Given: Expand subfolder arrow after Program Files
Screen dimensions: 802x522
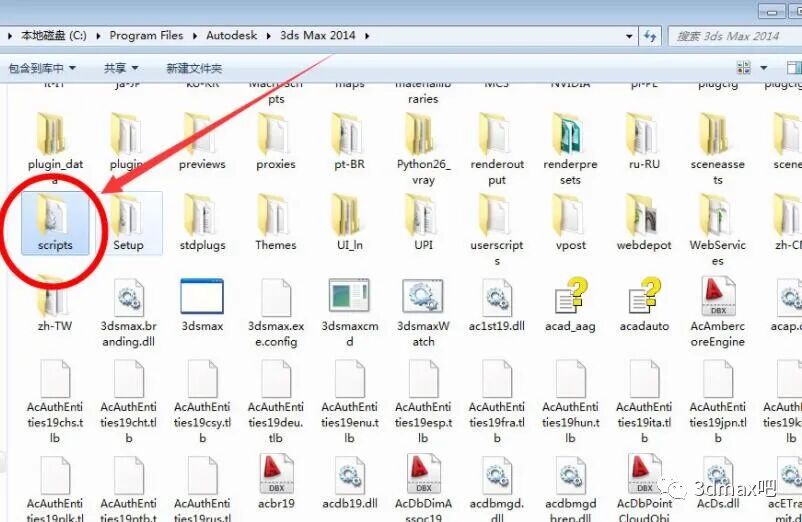Looking at the screenshot, I should pyautogui.click(x=195, y=36).
